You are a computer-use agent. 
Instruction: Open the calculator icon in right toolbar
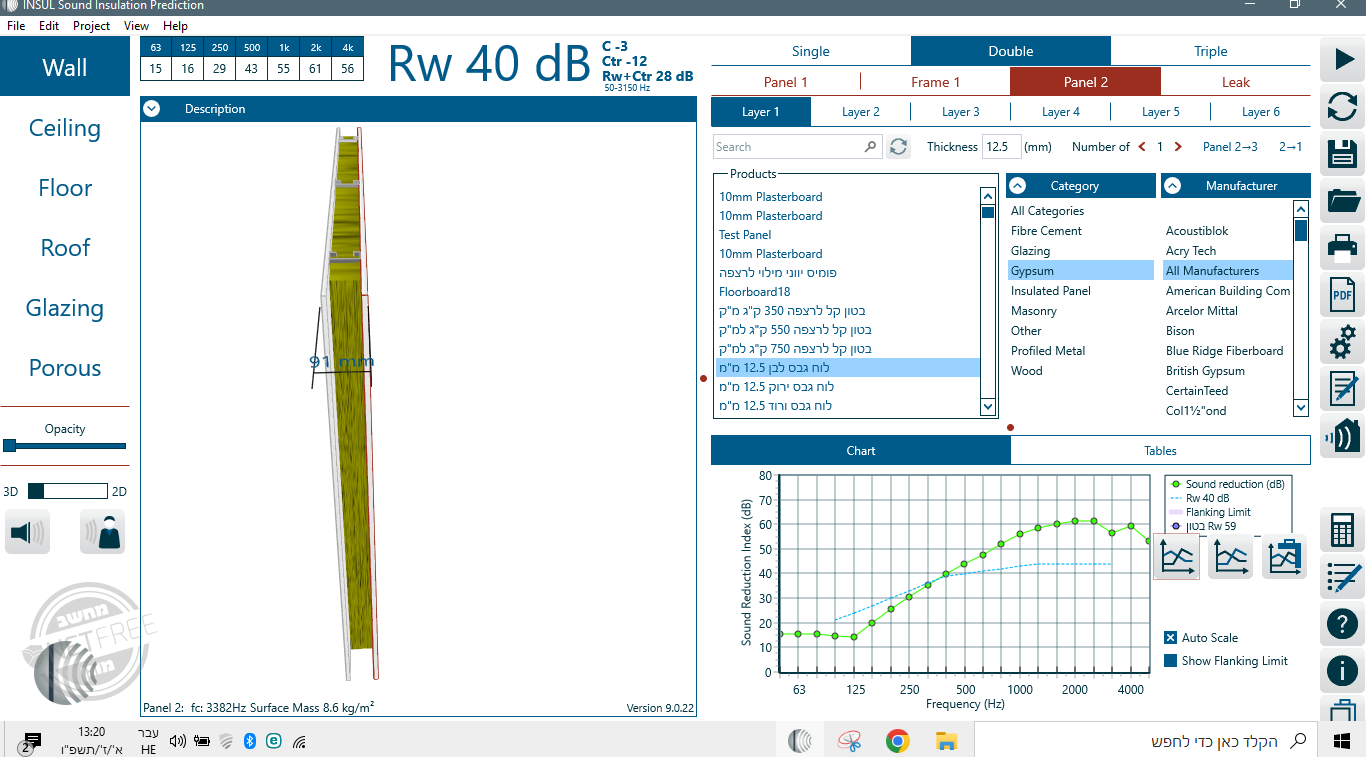coord(1342,530)
